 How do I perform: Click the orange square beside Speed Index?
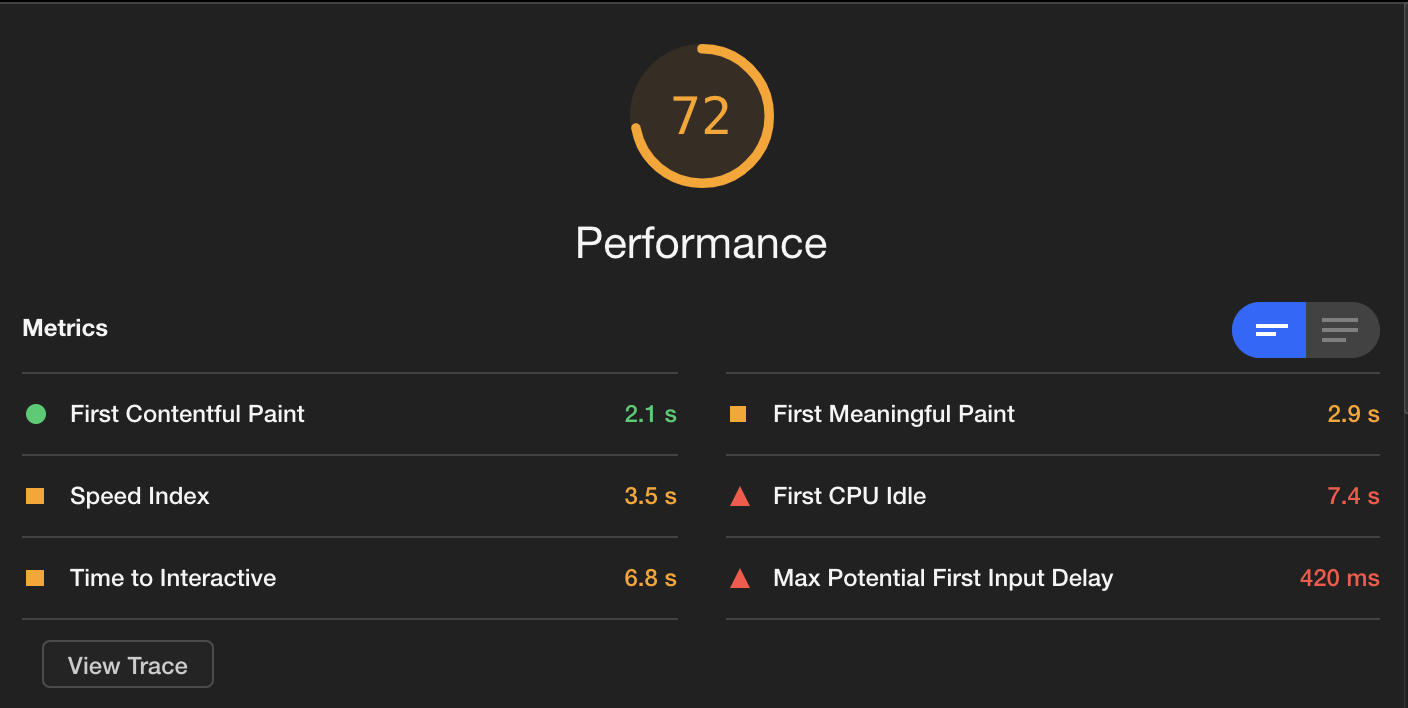coord(35,496)
